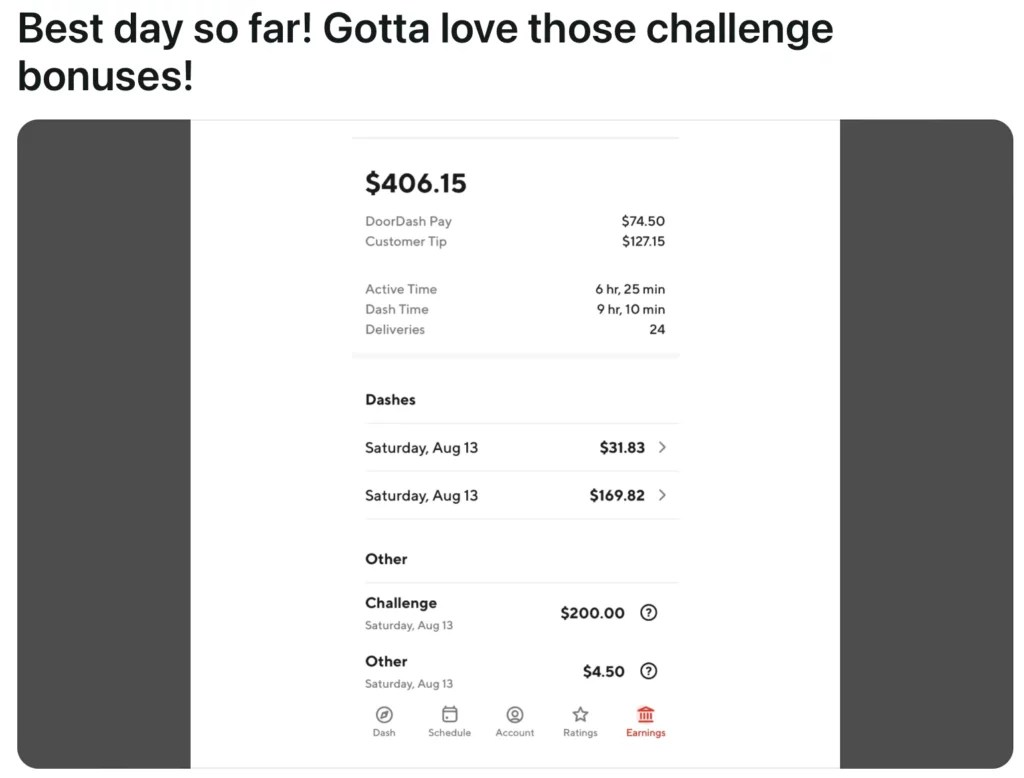The height and width of the screenshot is (778, 1024).
Task: Click the Ratings star icon
Action: pyautogui.click(x=580, y=715)
